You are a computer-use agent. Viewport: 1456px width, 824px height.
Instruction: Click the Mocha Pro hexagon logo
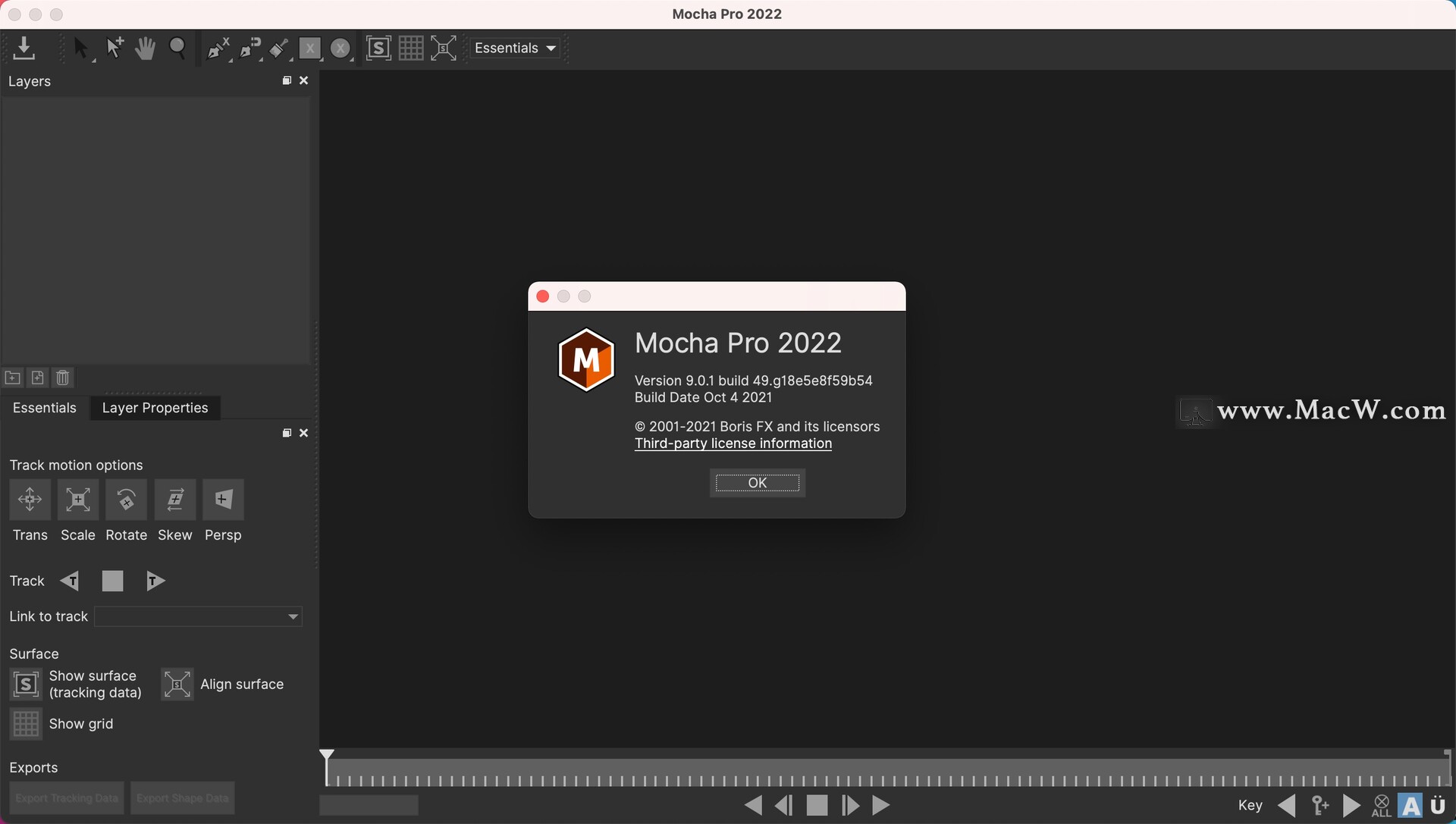tap(586, 360)
